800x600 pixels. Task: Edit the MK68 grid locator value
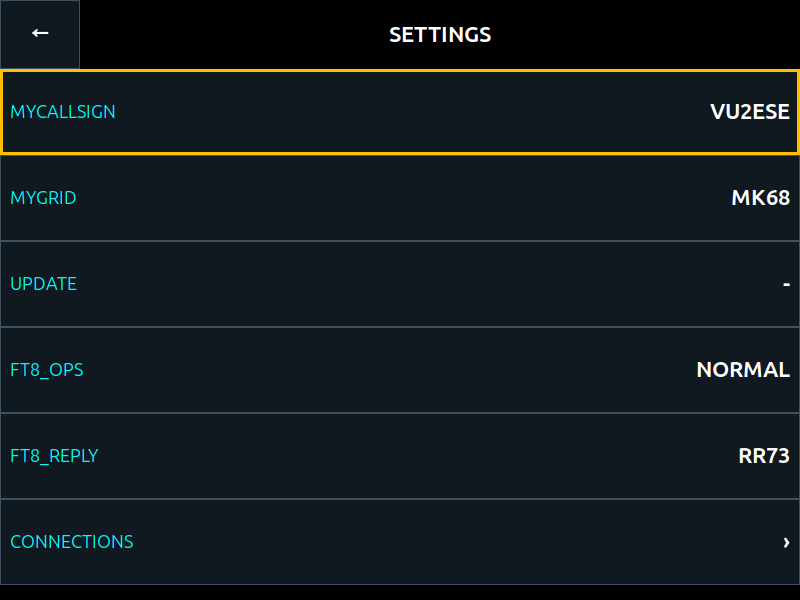[x=760, y=198]
